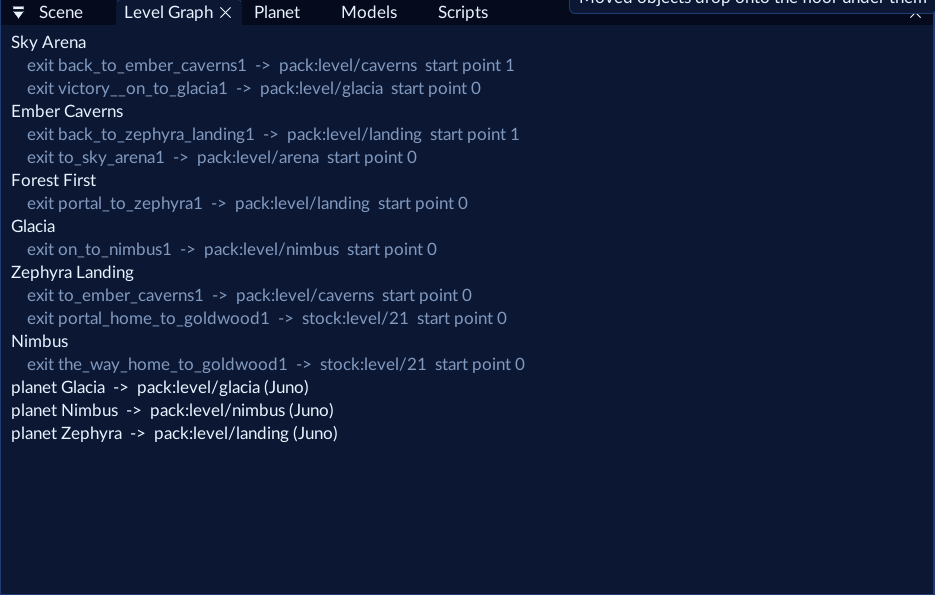Dismiss the notification at top right
The height and width of the screenshot is (595, 935).
(915, 14)
